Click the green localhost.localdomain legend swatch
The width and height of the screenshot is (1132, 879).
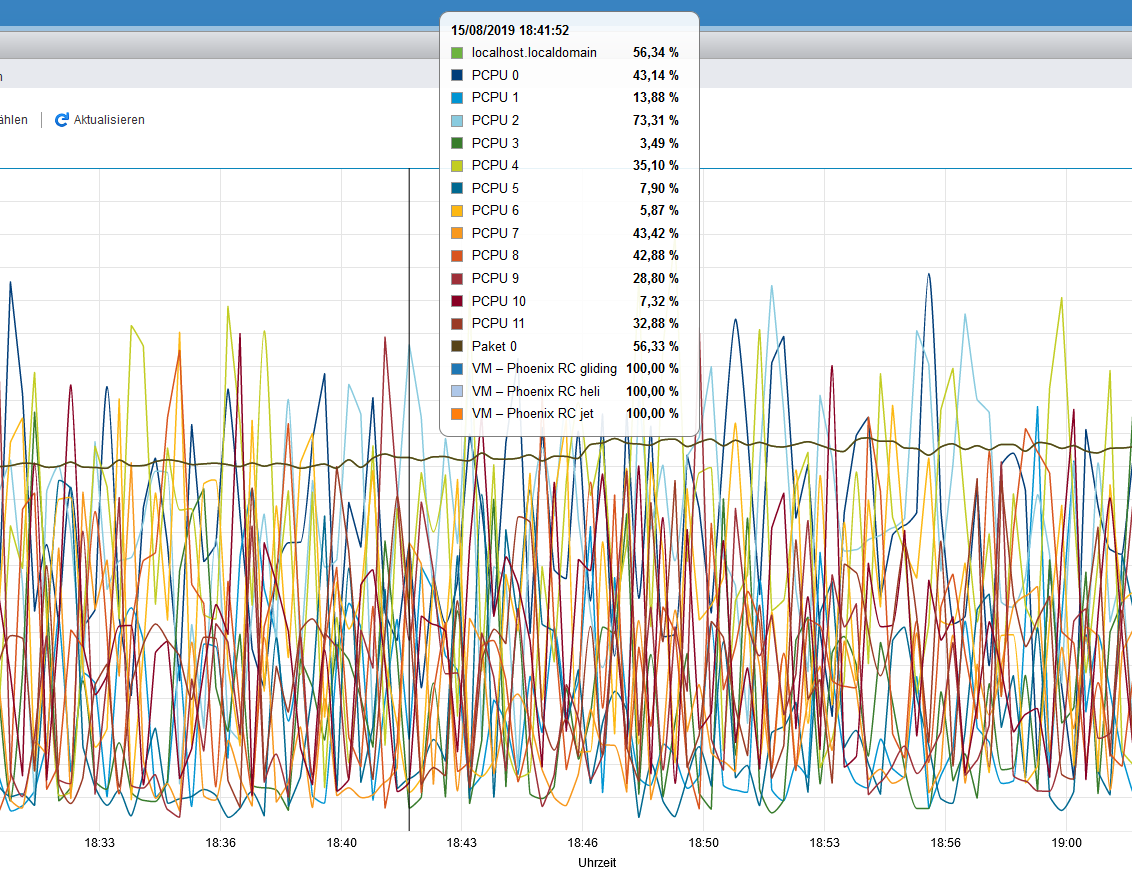pos(457,52)
